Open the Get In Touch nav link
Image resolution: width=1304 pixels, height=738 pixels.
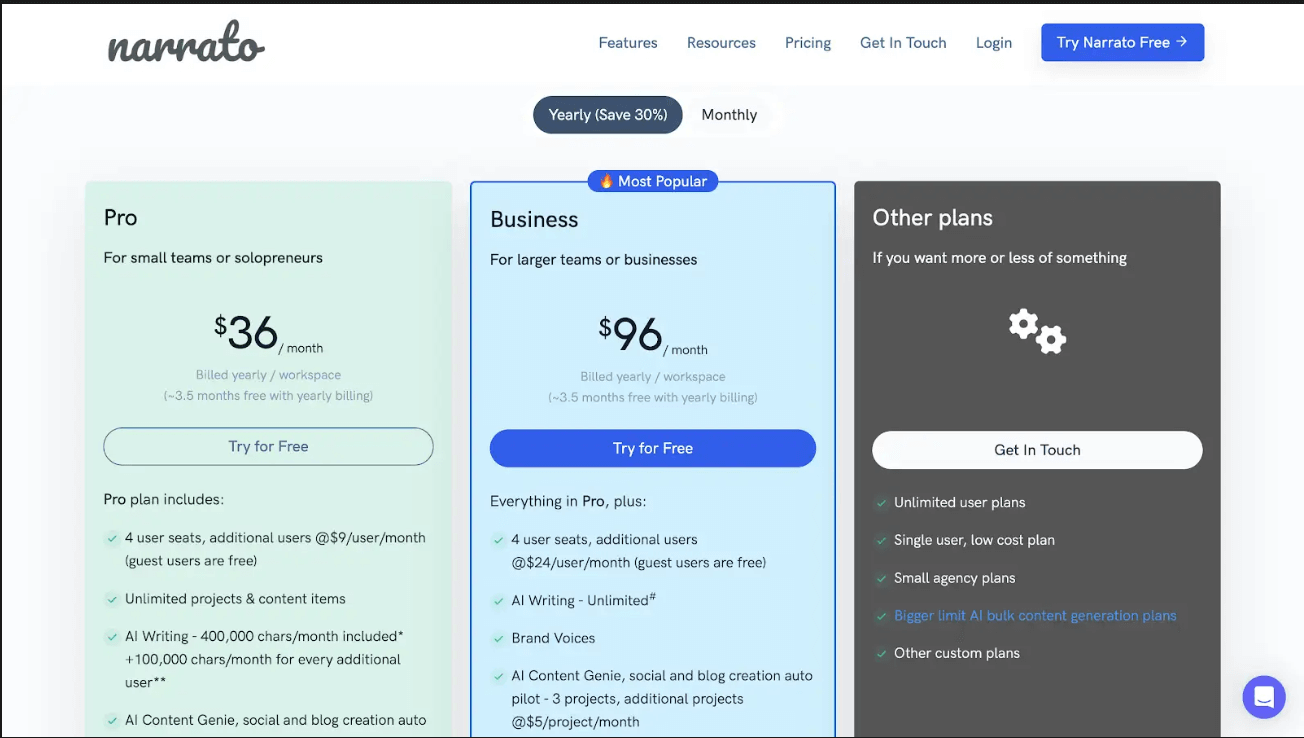pyautogui.click(x=903, y=43)
